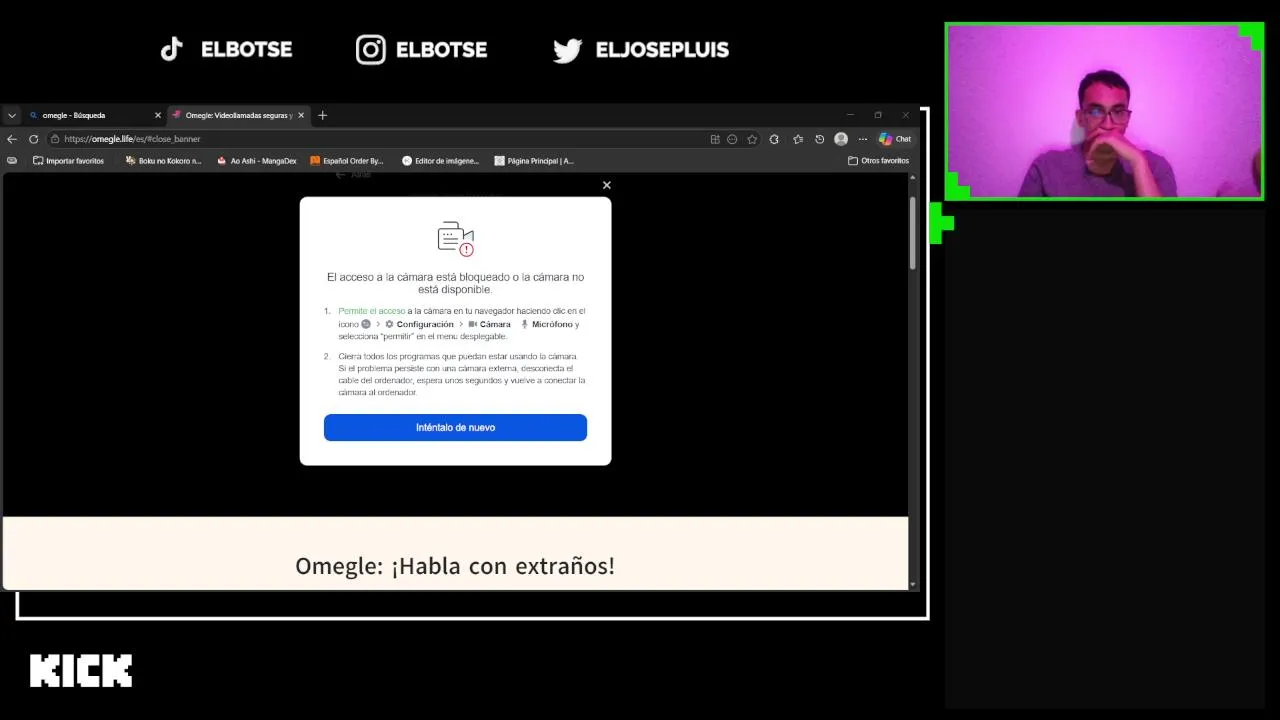This screenshot has height=720, width=1280.
Task: Open the Copilot Chat button
Action: pos(895,139)
